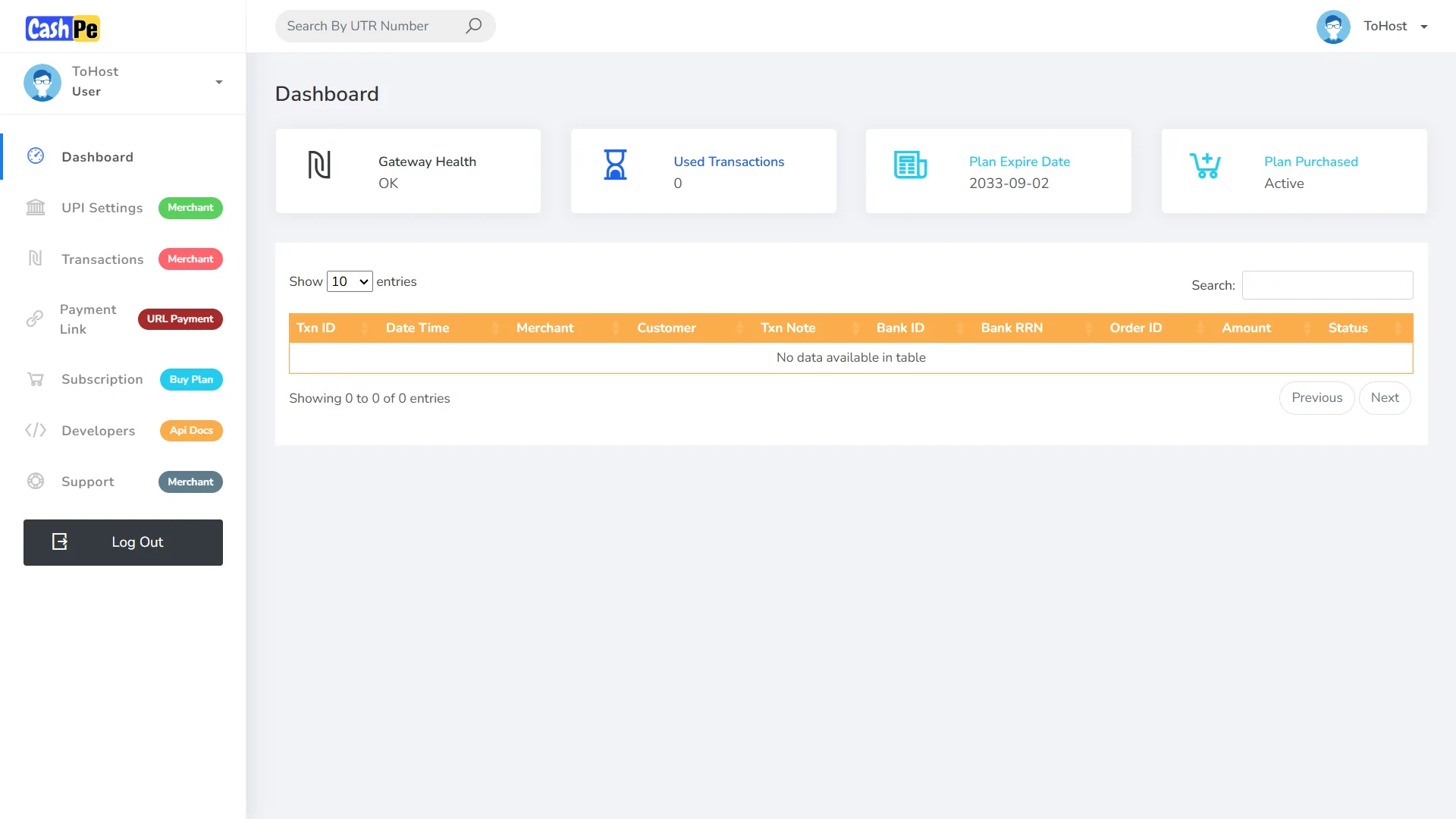Click the magnifier icon in UTR search
This screenshot has height=819, width=1456.
(x=473, y=26)
